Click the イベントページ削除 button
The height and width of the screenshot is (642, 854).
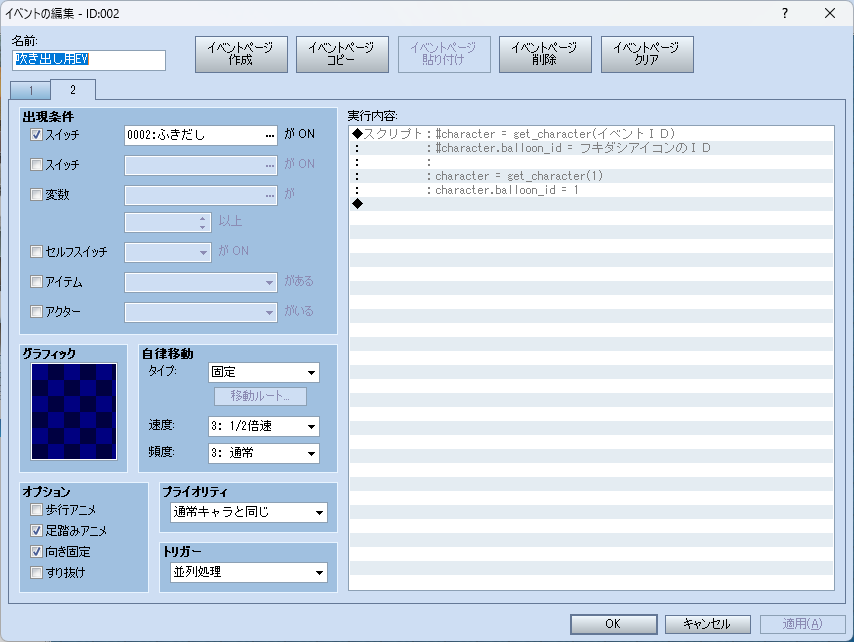tap(545, 54)
